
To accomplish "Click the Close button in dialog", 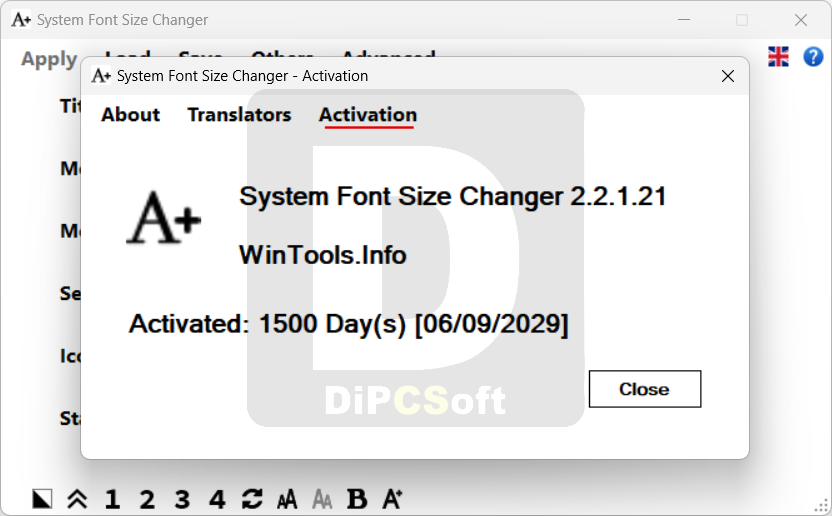I will (x=645, y=389).
